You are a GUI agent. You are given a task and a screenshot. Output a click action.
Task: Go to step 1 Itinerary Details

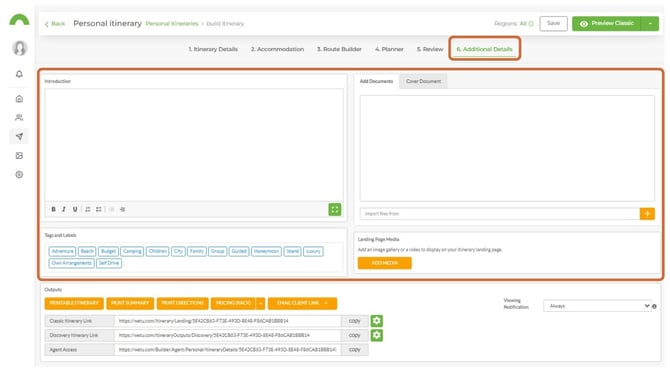[x=213, y=49]
